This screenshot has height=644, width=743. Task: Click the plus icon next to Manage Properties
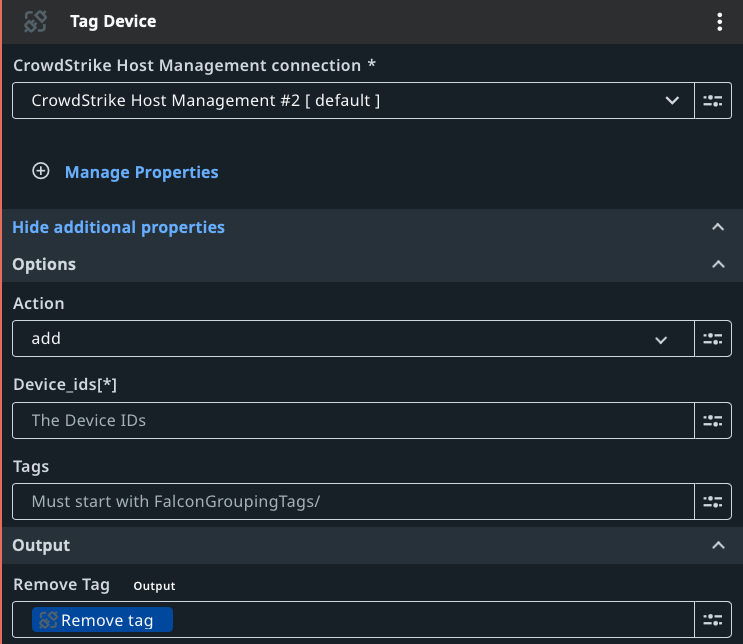click(x=41, y=171)
